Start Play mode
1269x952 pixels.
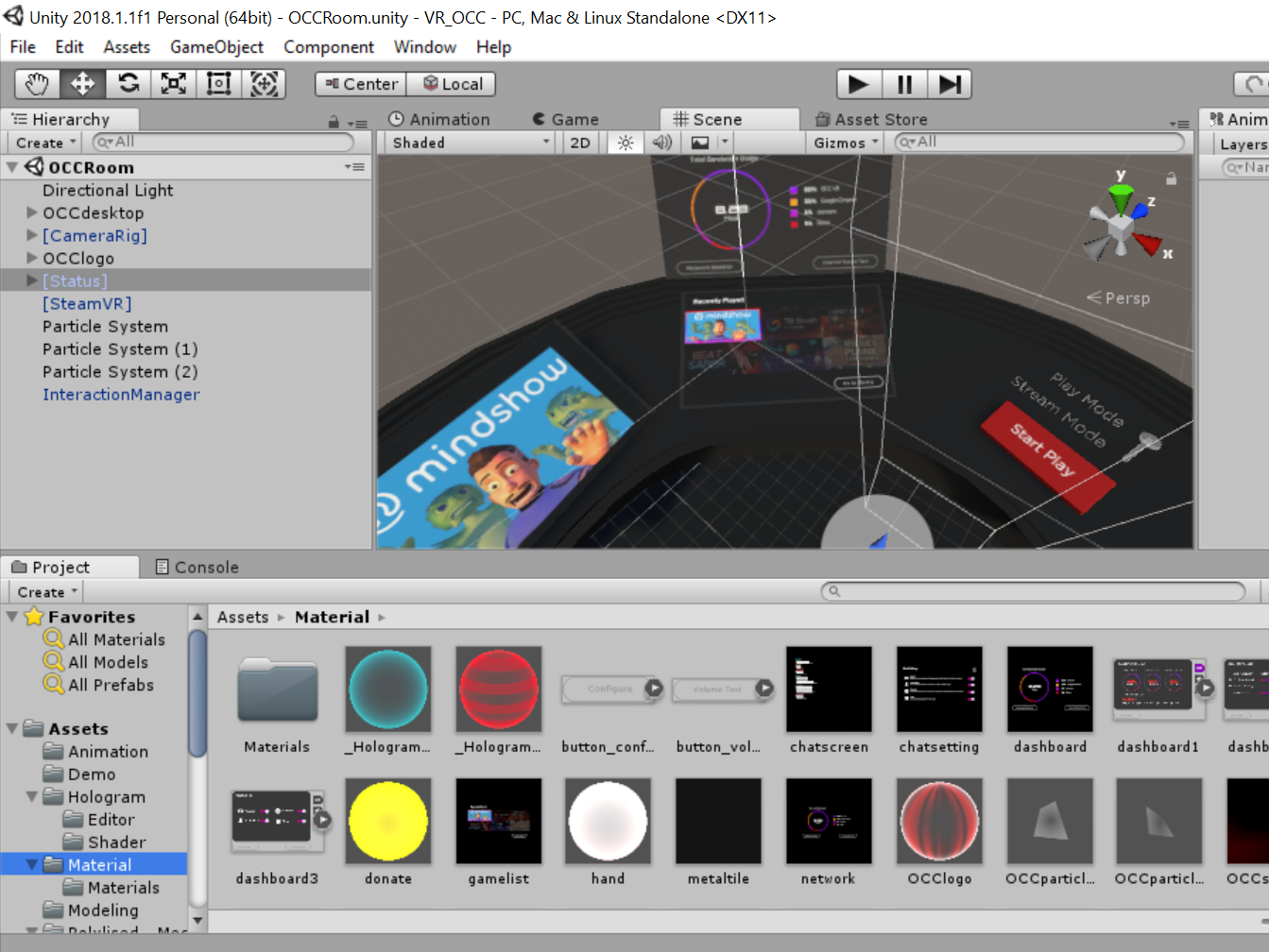[x=859, y=84]
